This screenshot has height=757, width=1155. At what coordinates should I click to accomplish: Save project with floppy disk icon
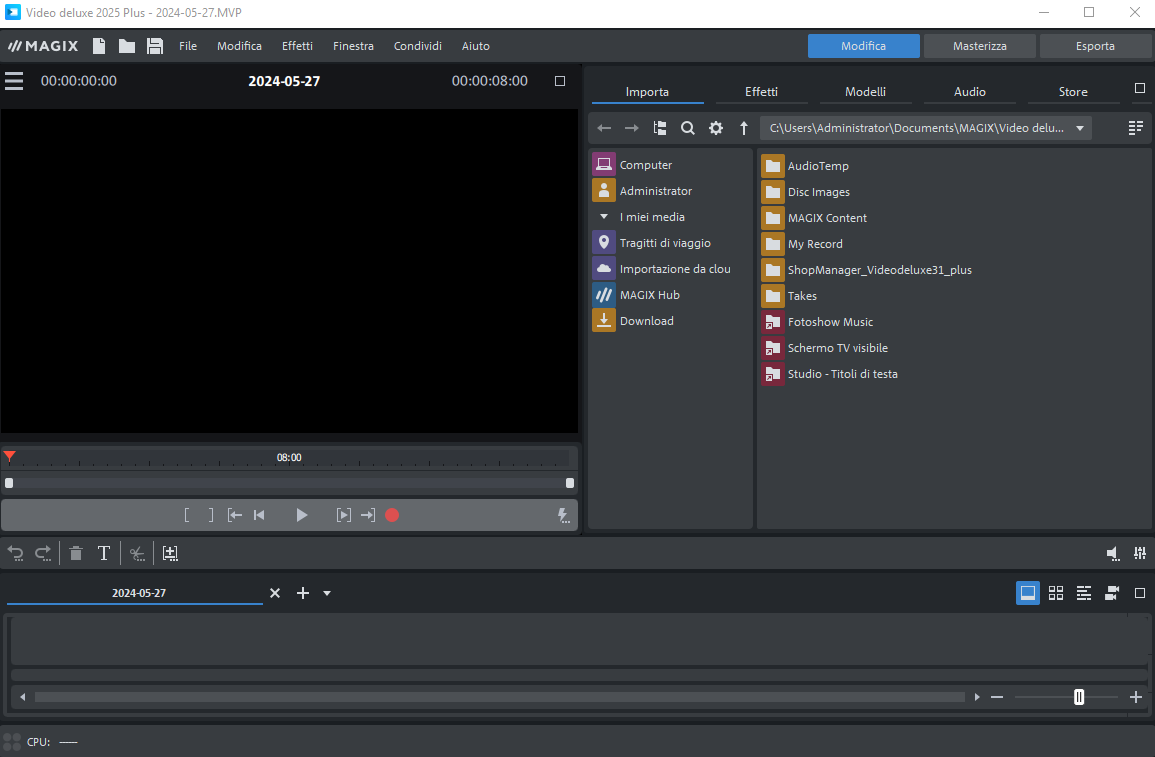[x=155, y=46]
